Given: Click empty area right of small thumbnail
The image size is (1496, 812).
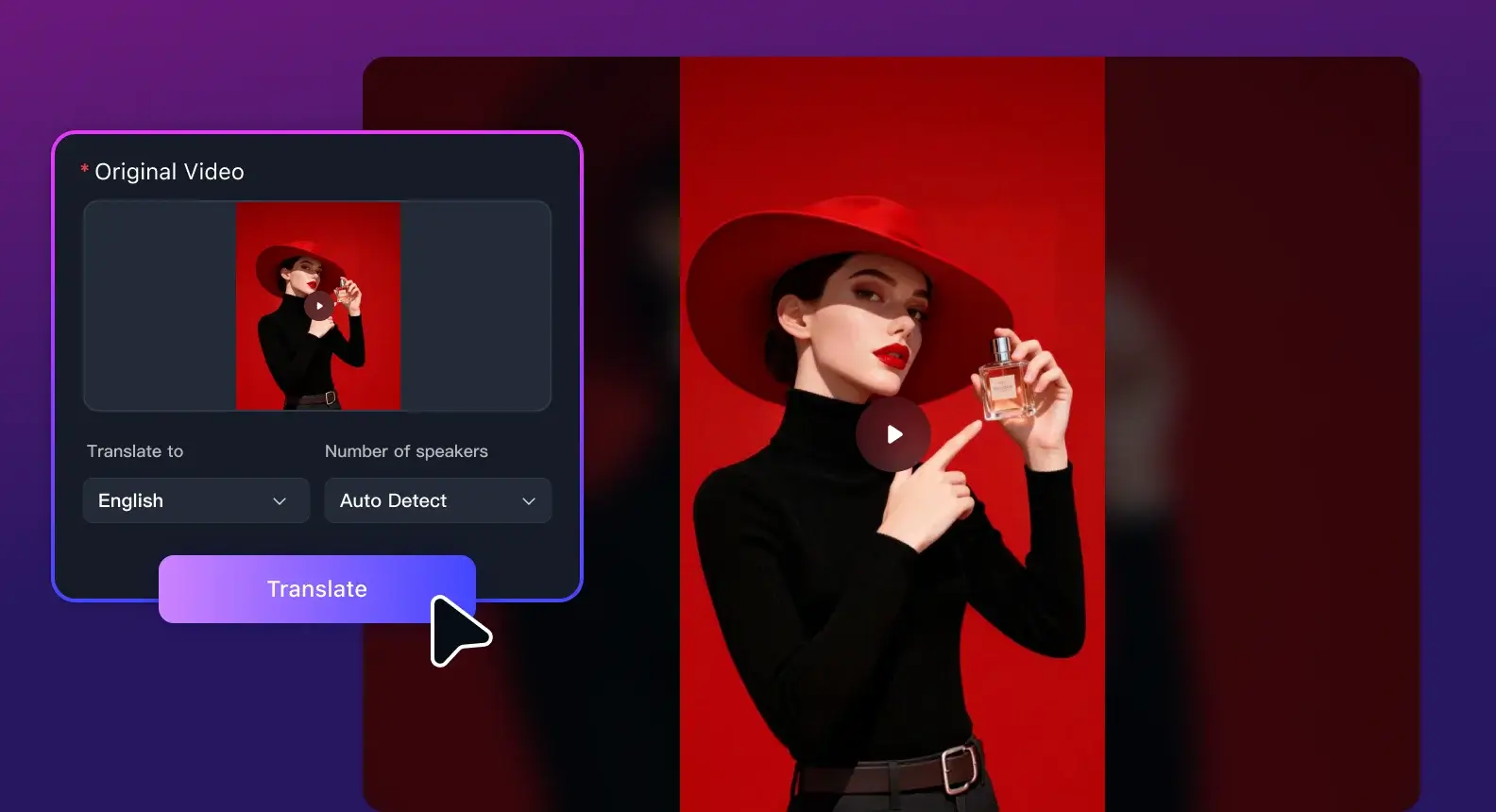Looking at the screenshot, I should click(475, 306).
